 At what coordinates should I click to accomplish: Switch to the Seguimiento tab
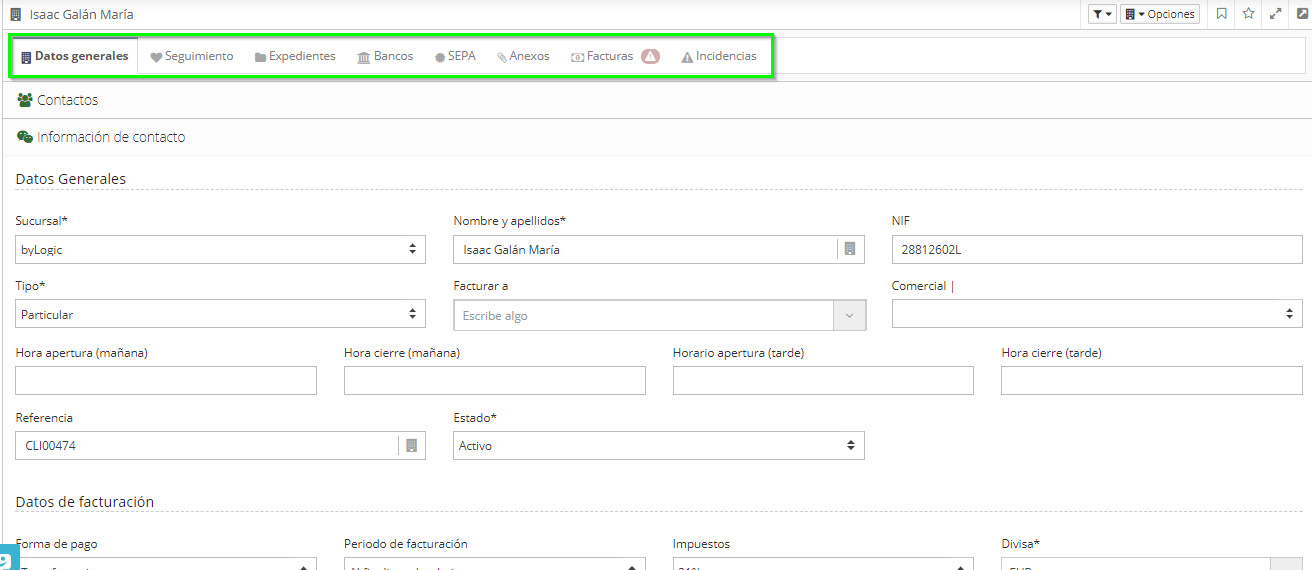[192, 57]
